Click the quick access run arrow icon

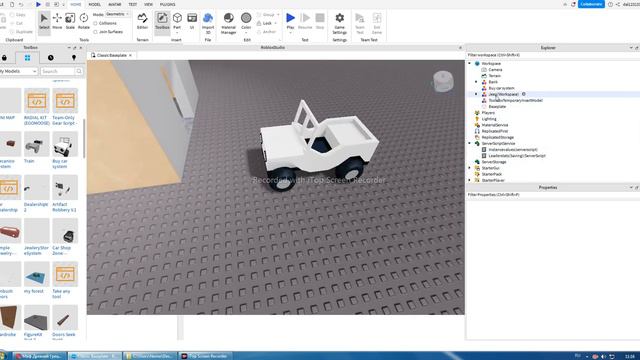38,4
